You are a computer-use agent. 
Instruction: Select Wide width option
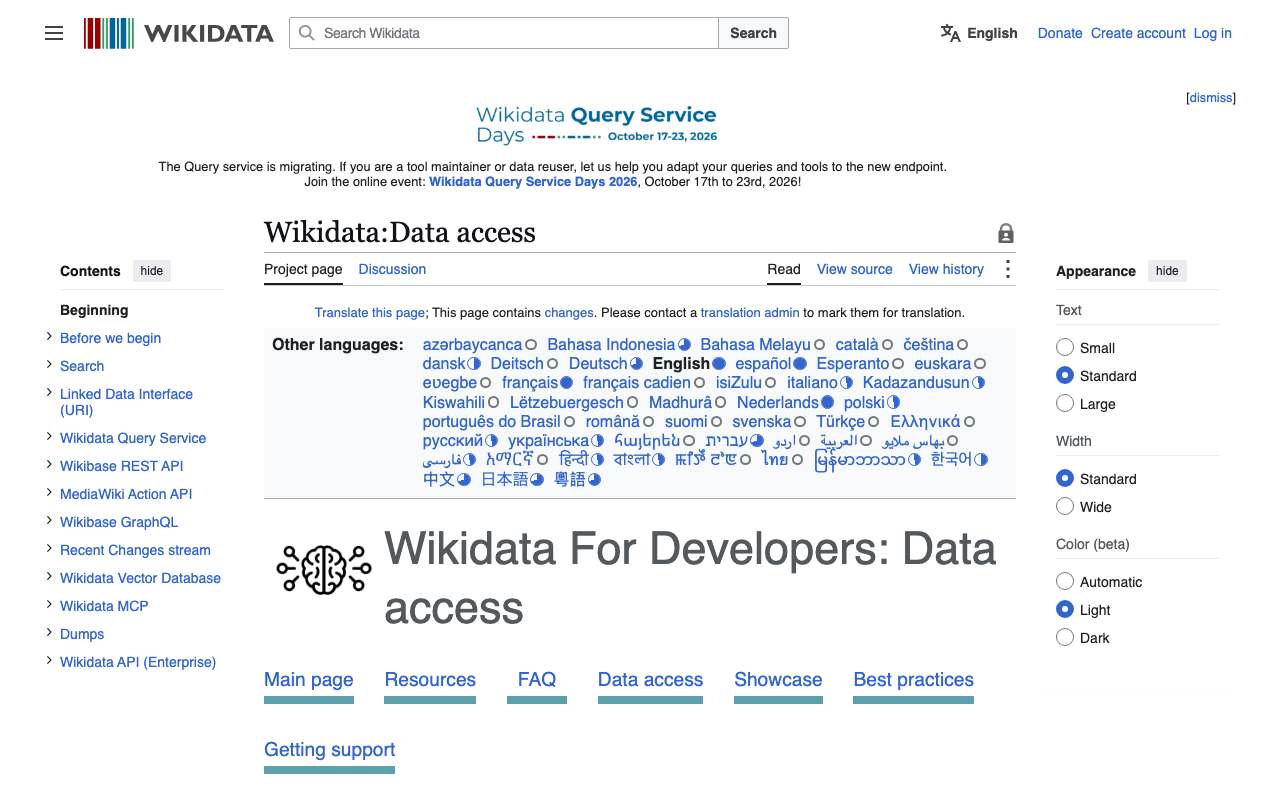coord(1065,507)
